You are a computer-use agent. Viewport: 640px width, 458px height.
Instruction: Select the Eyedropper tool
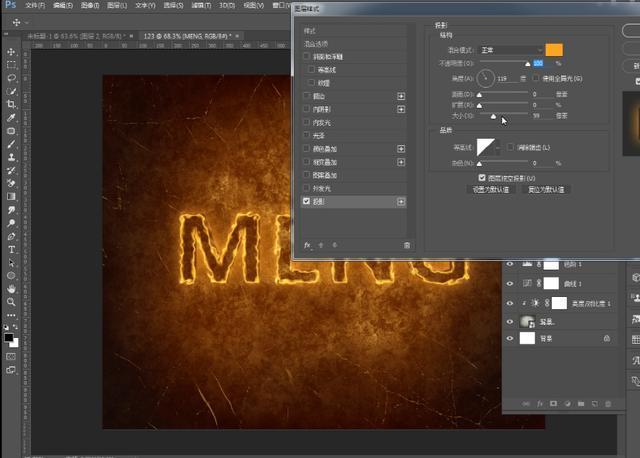point(11,118)
